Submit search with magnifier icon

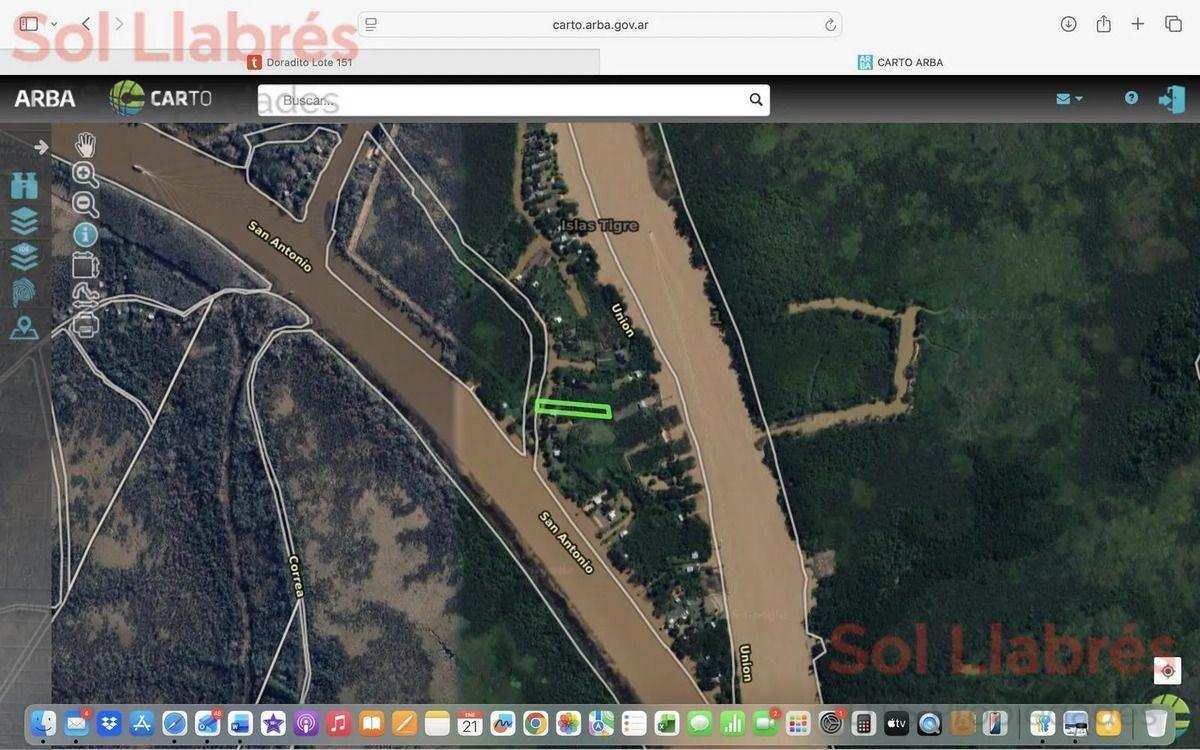(756, 100)
